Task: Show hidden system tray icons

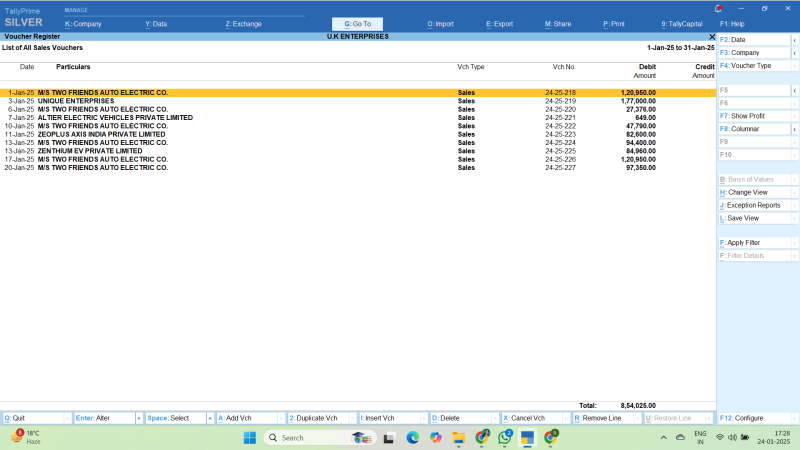Action: pyautogui.click(x=664, y=438)
